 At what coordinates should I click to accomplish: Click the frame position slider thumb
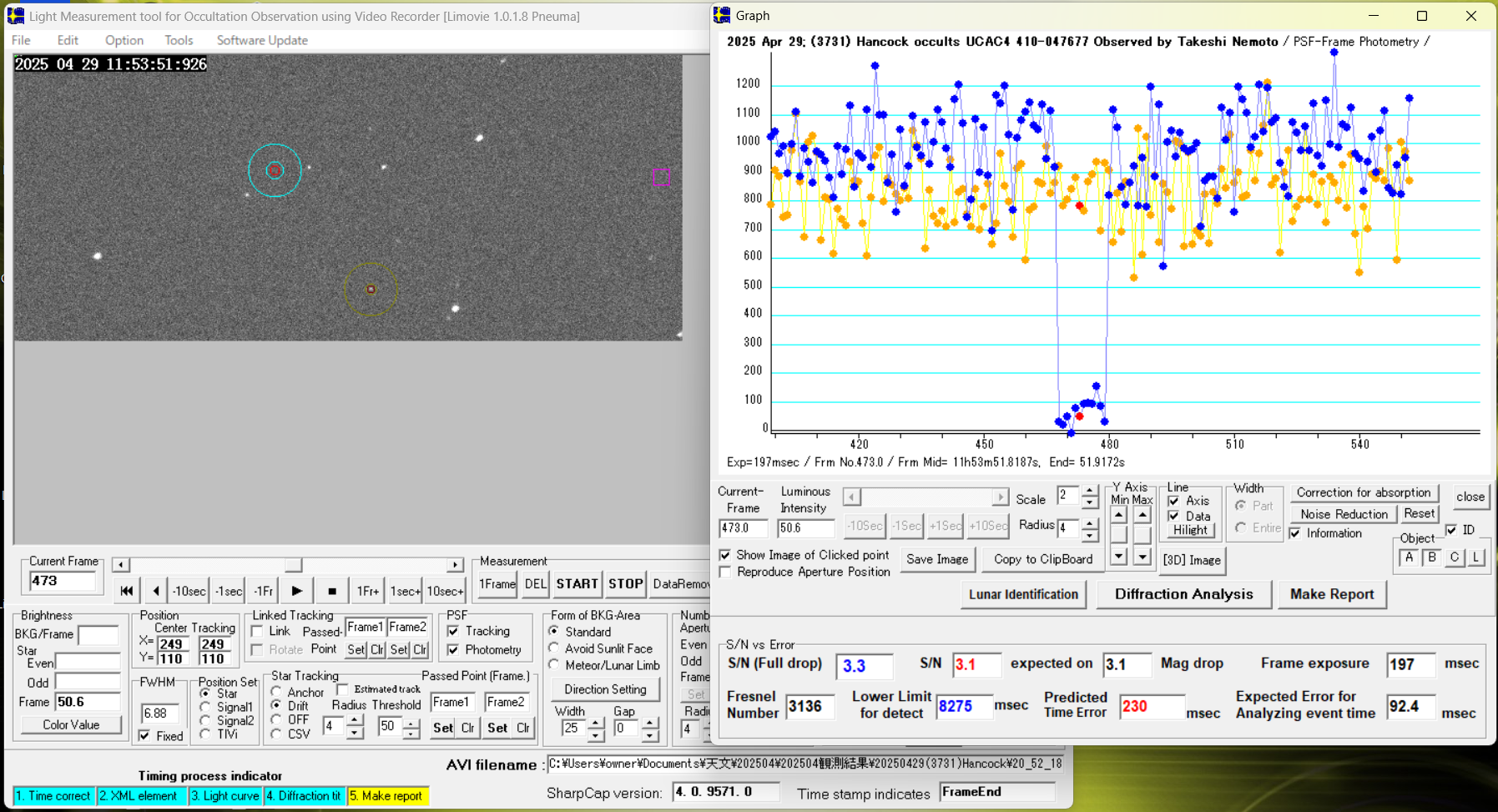coord(293,565)
